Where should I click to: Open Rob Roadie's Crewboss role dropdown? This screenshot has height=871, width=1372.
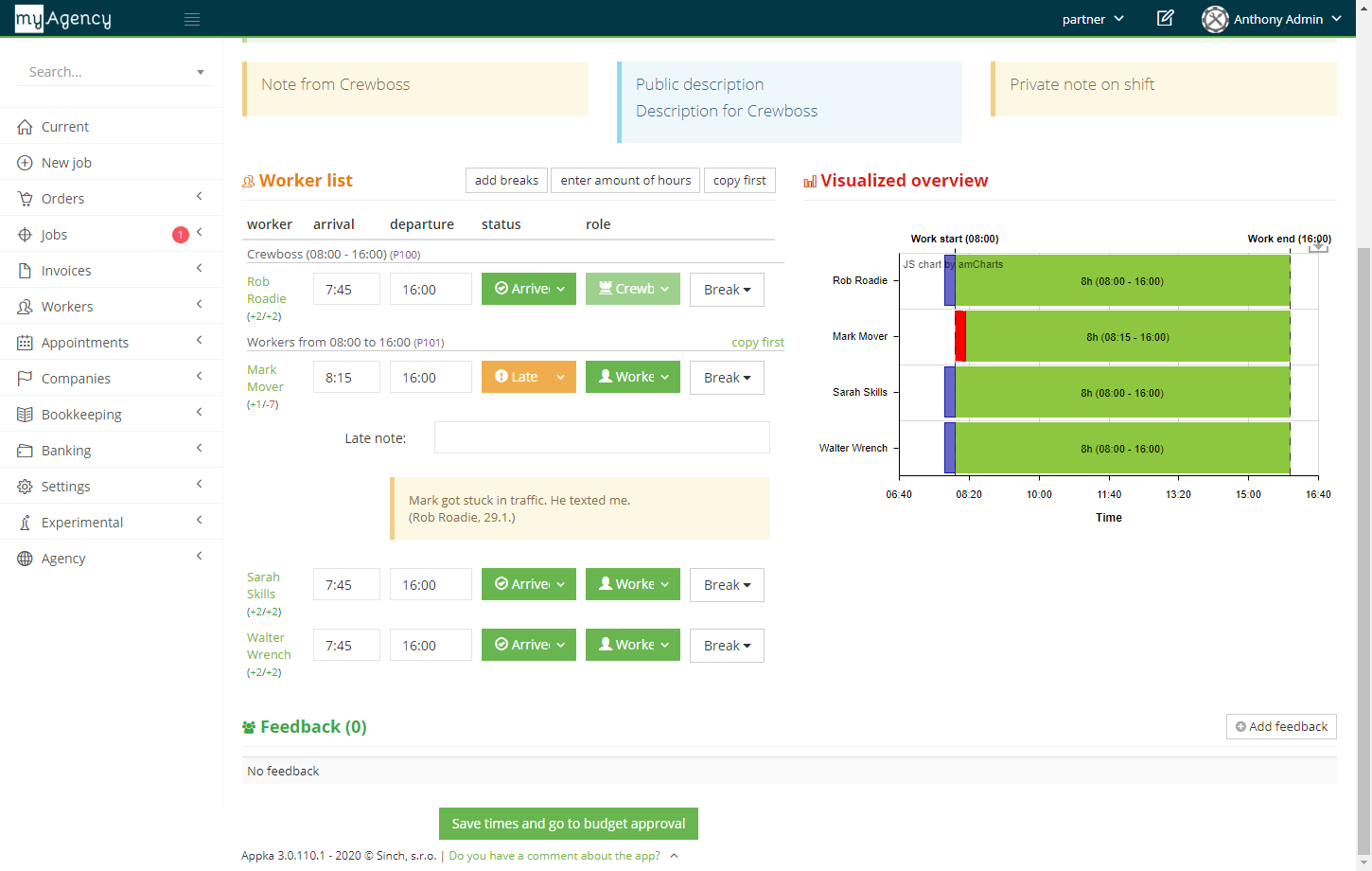coord(633,289)
